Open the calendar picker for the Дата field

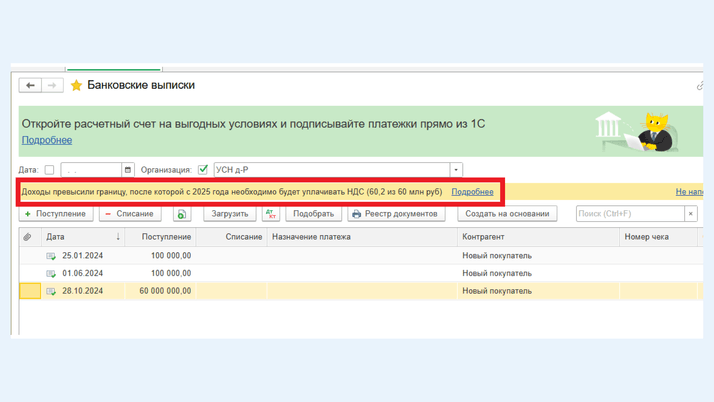tap(128, 170)
